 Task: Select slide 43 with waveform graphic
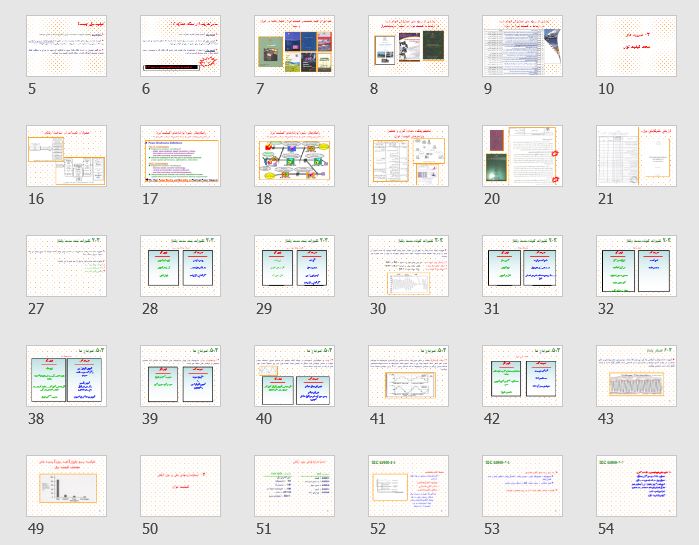pos(636,376)
